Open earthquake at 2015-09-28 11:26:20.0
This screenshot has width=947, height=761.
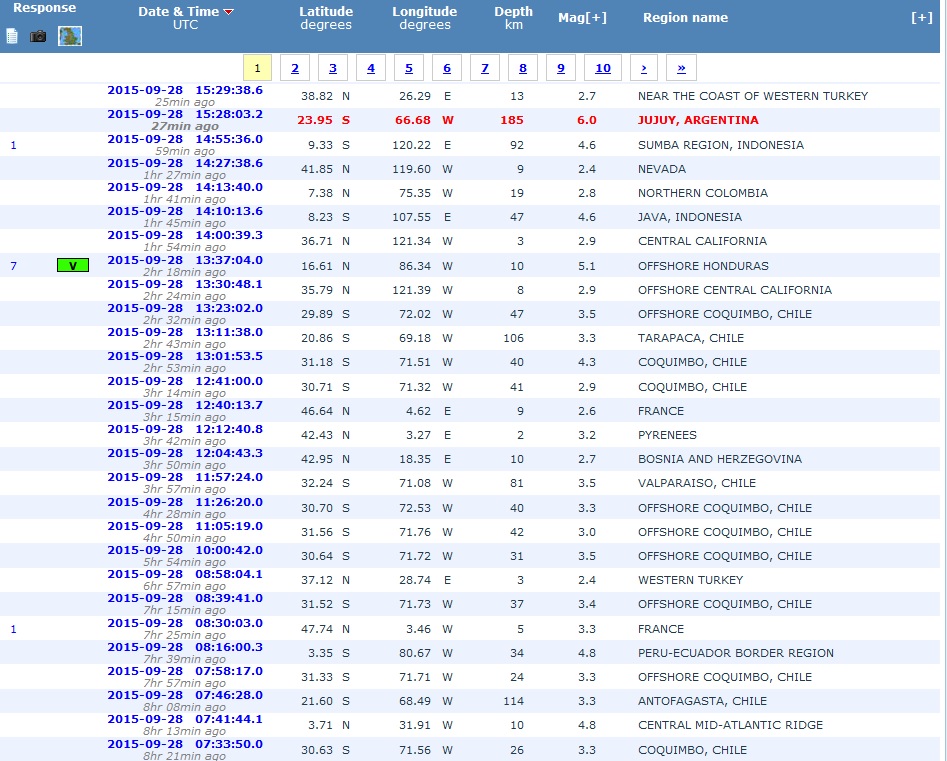[x=185, y=502]
